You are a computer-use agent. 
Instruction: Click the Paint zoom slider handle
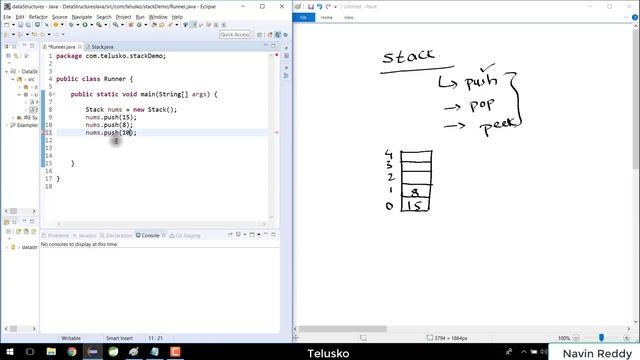tap(601, 338)
